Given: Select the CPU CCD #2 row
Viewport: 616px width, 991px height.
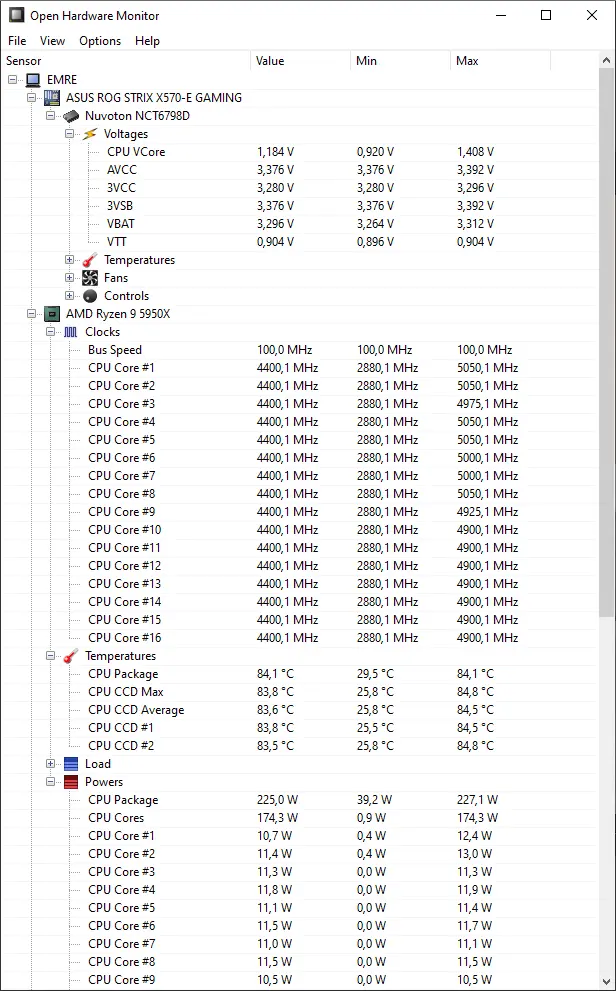Looking at the screenshot, I should (x=300, y=746).
